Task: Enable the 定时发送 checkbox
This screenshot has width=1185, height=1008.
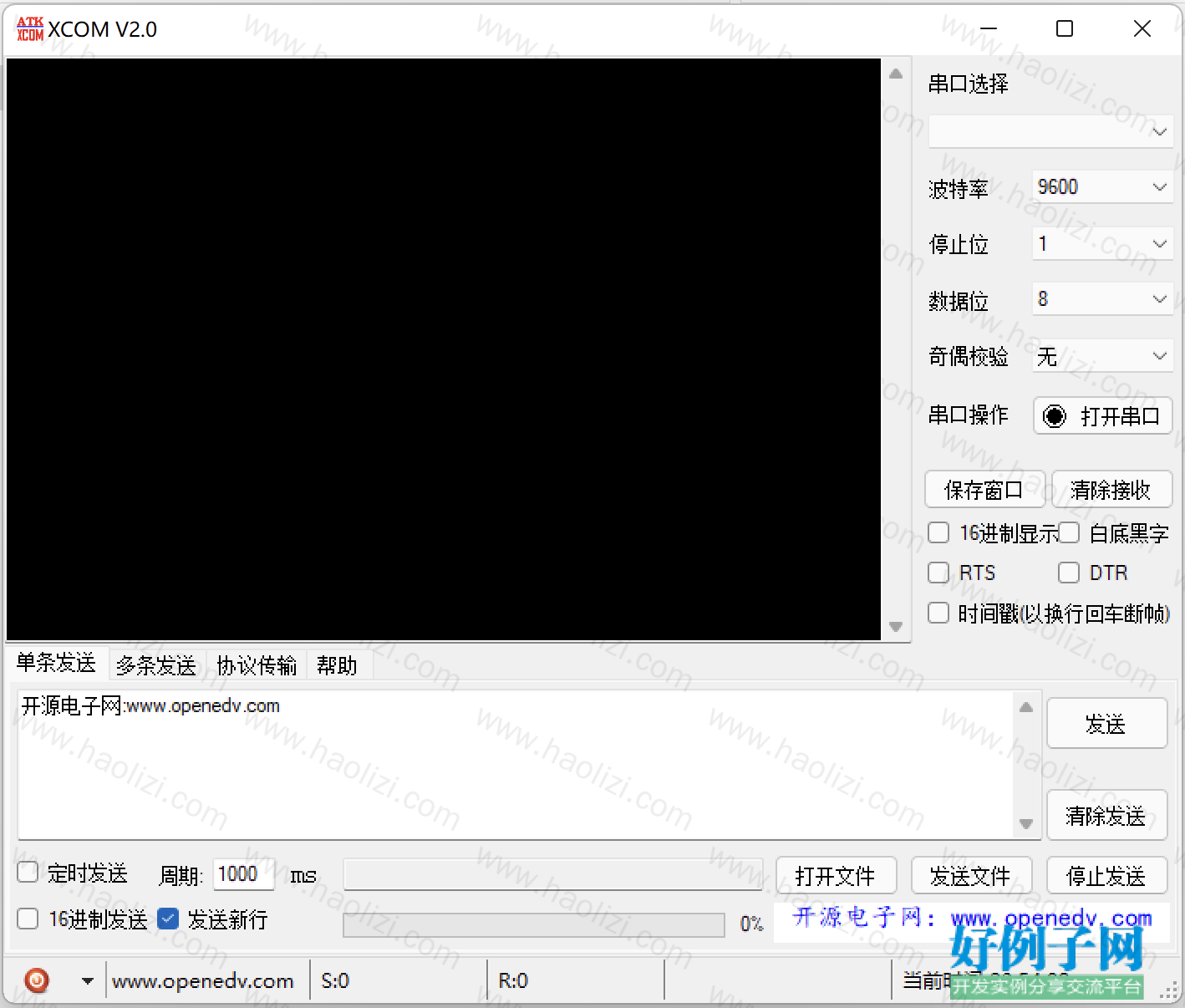Action: (x=28, y=873)
